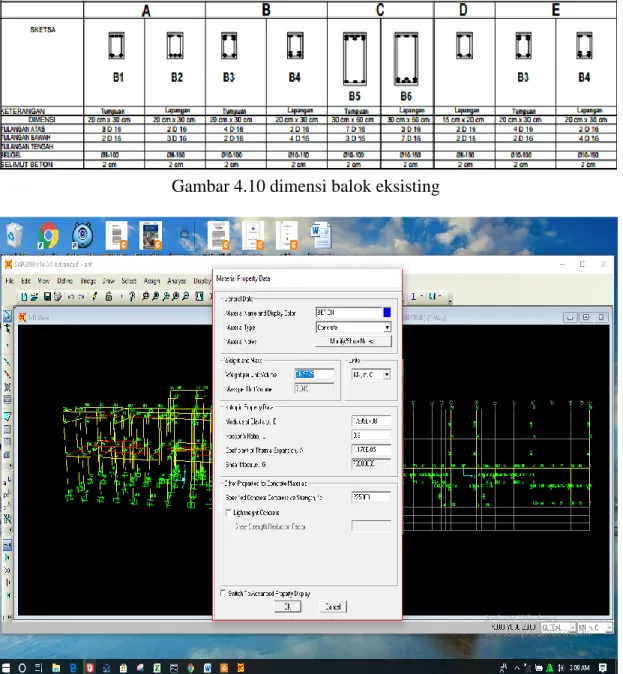
Task: Click the Open File toolbar icon
Action: [34, 297]
